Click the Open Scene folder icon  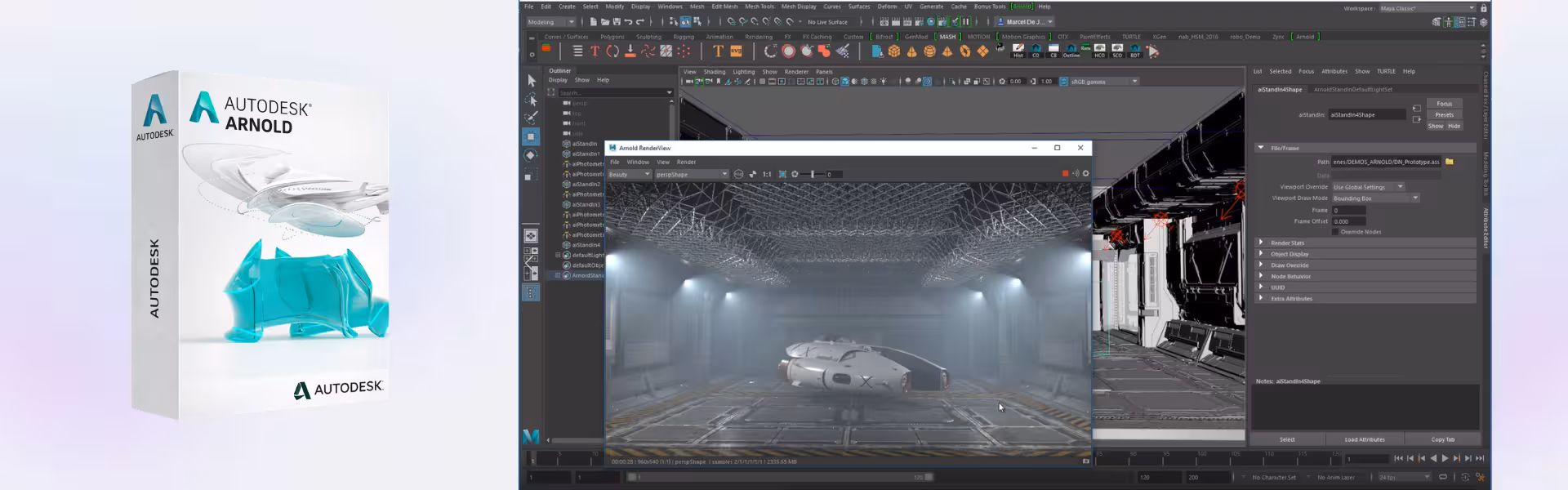click(x=605, y=22)
